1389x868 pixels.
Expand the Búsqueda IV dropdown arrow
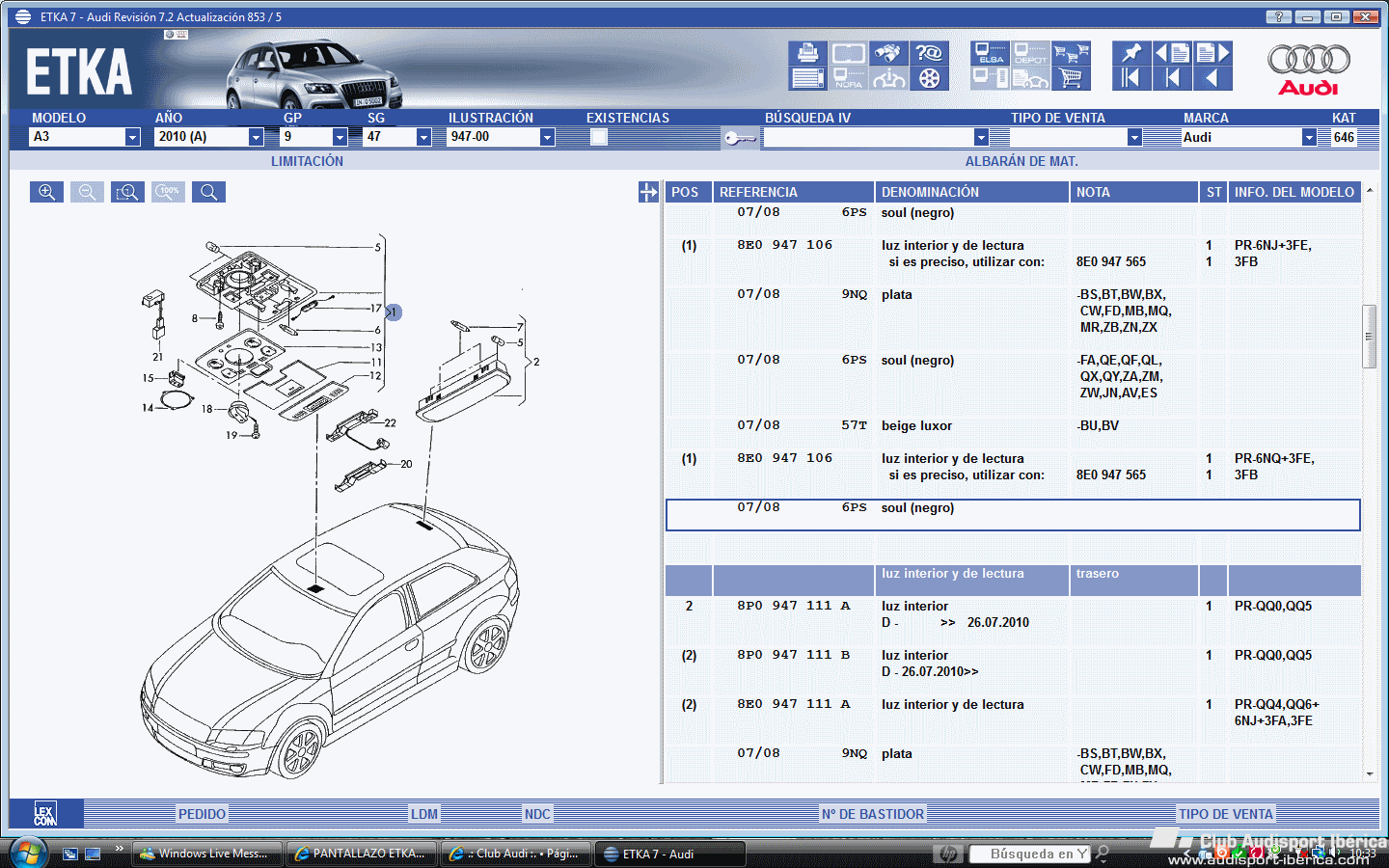click(981, 138)
